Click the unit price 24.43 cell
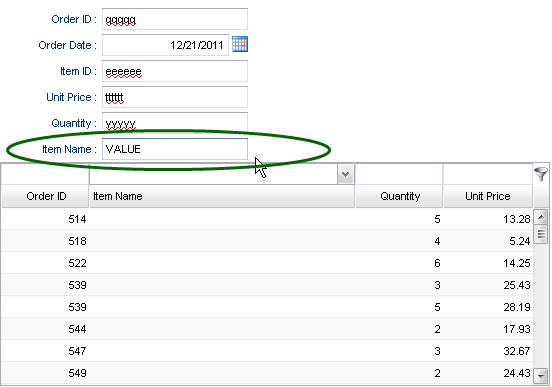The width and height of the screenshot is (552, 387). (x=488, y=373)
